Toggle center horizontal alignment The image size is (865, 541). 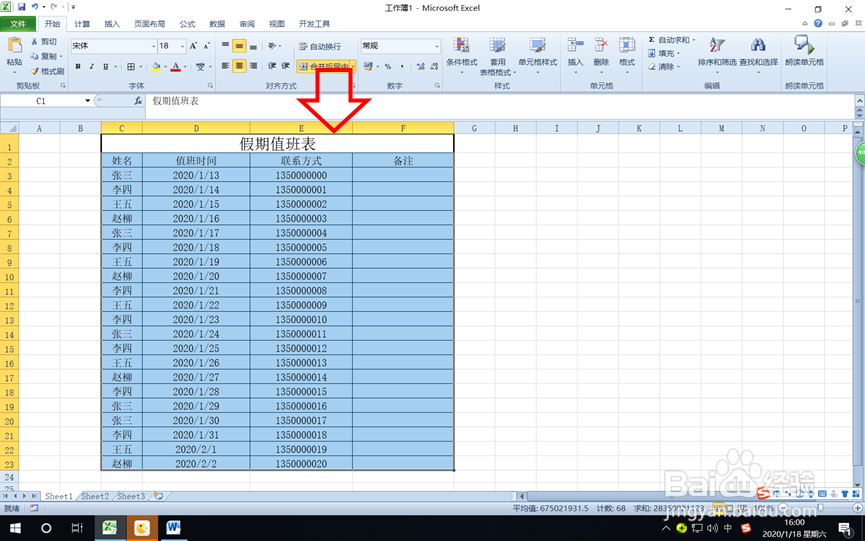pos(239,66)
